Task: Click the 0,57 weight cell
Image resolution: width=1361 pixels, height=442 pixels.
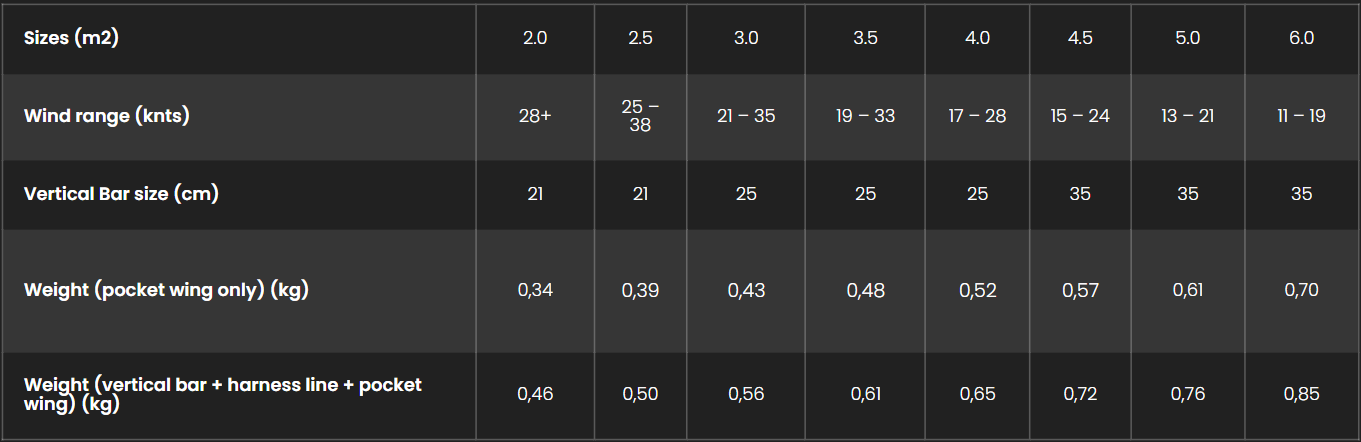Action: click(x=1080, y=290)
